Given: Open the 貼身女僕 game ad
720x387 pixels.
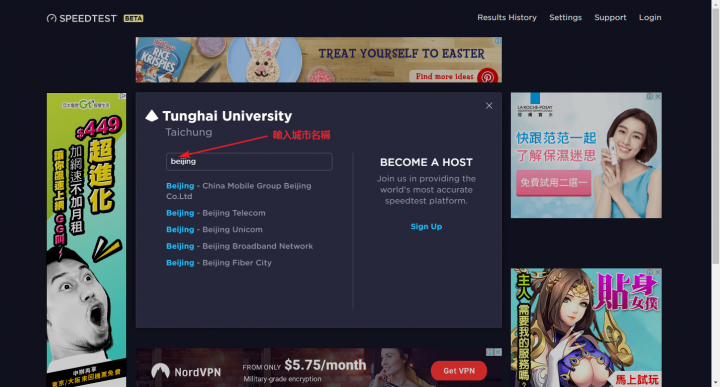Looking at the screenshot, I should click(586, 327).
